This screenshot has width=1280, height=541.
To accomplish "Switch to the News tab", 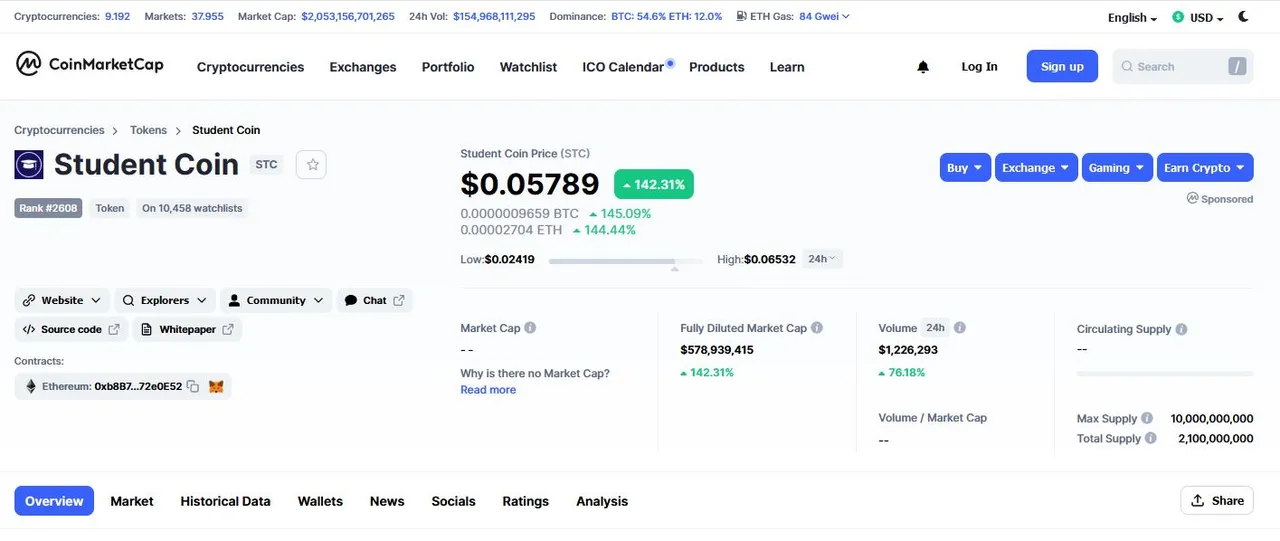I will click(387, 501).
